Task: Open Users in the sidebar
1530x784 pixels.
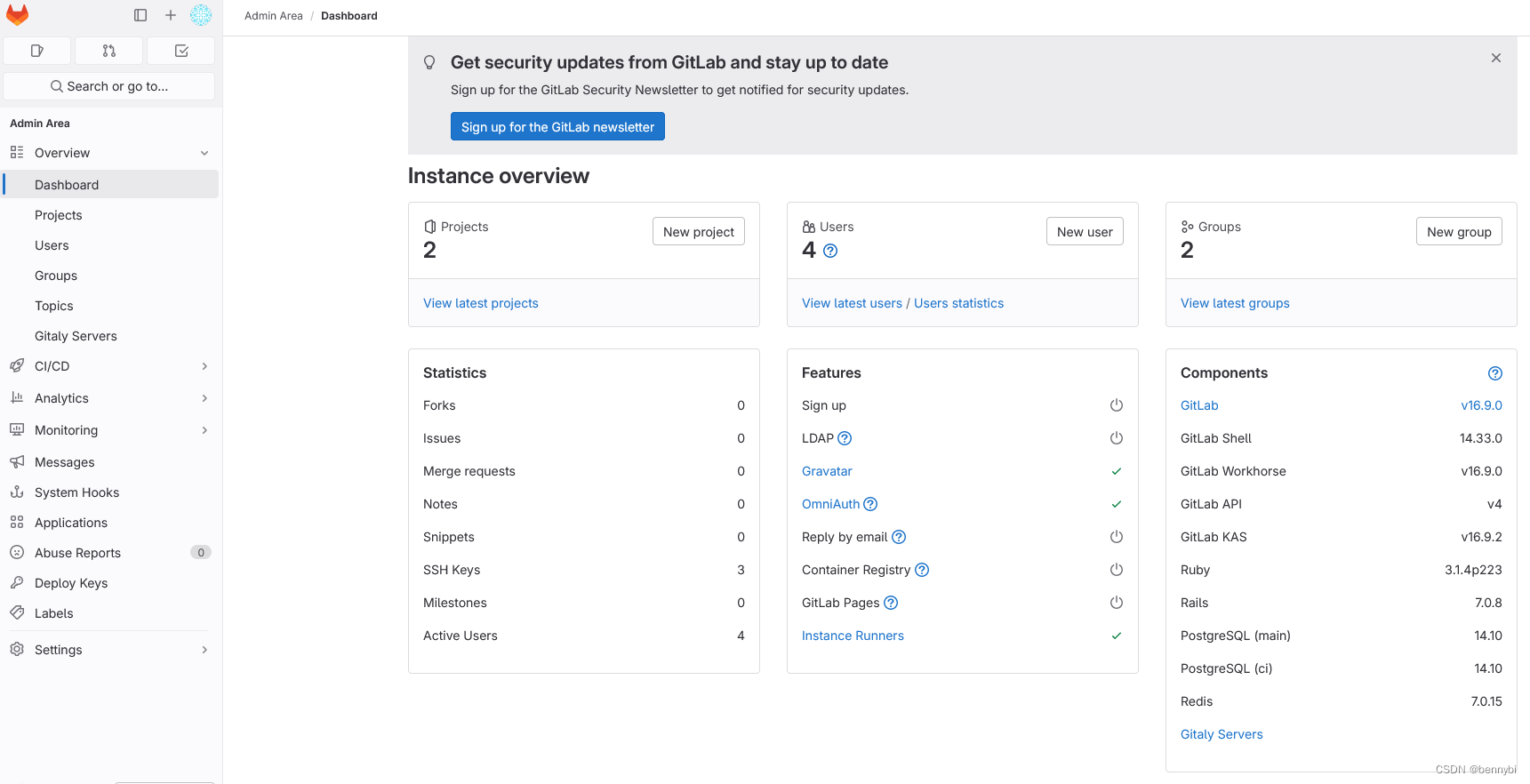Action: (x=111, y=245)
